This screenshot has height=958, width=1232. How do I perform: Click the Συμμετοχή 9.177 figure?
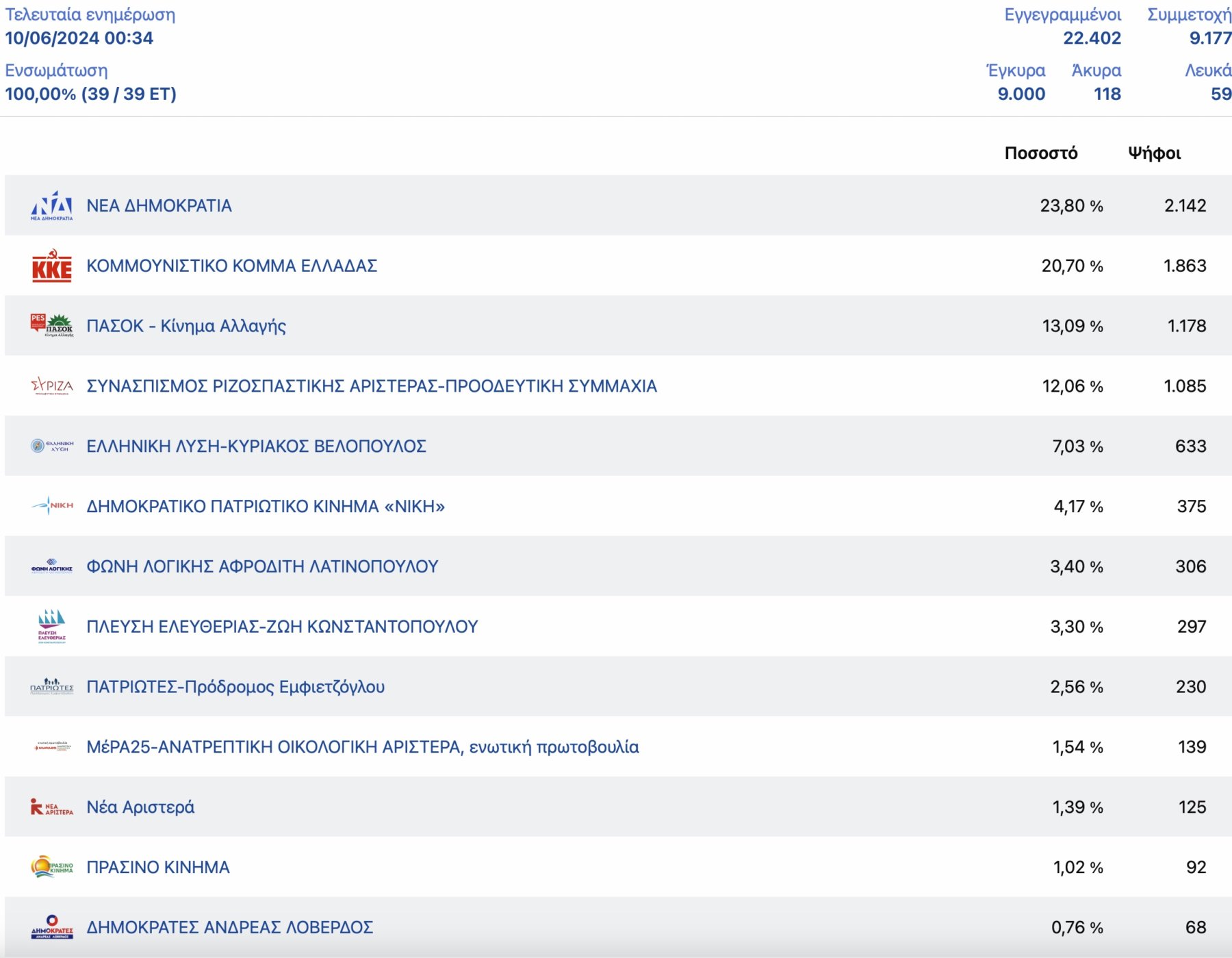[x=1210, y=38]
